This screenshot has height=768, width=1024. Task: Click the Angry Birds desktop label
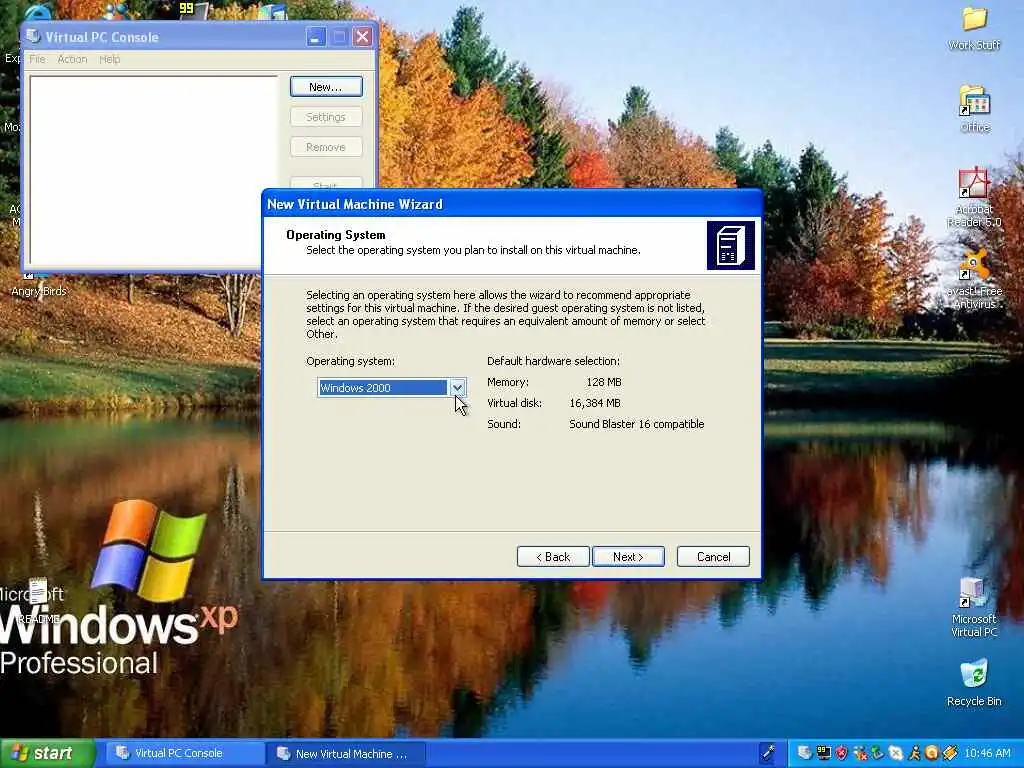(x=39, y=291)
